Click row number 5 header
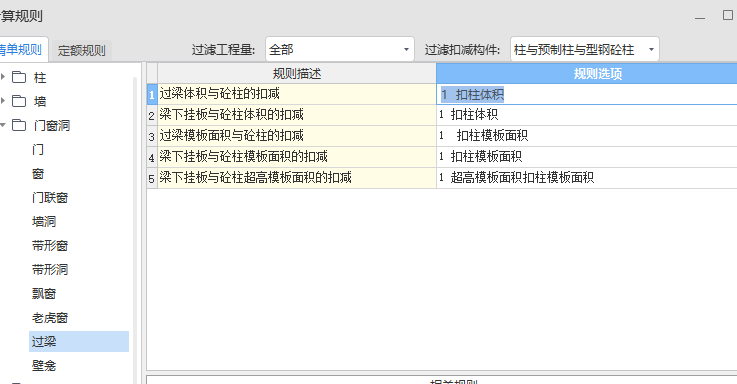737x384 pixels. (151, 178)
